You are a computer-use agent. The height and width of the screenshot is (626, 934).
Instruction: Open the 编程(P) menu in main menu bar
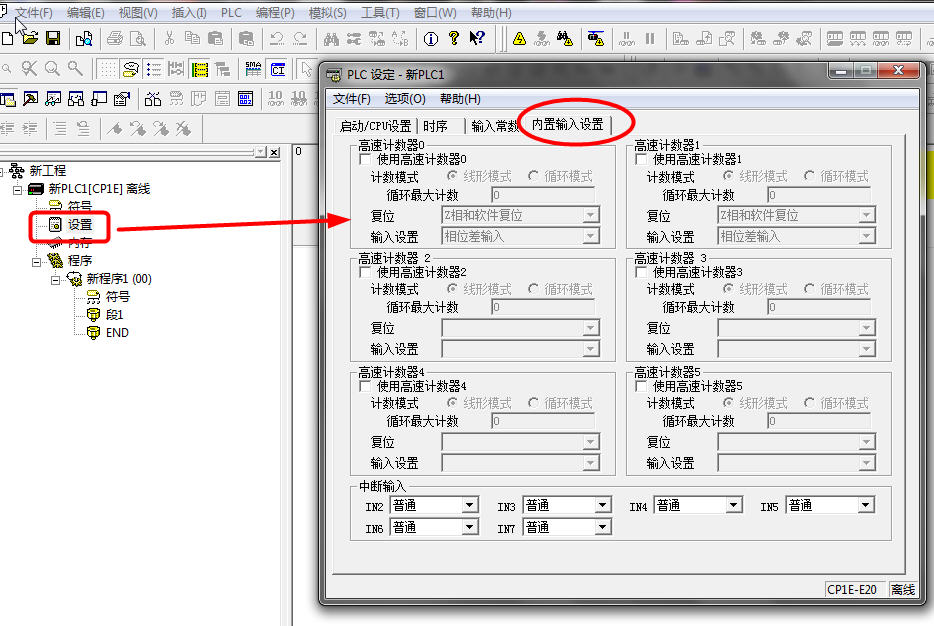[275, 13]
